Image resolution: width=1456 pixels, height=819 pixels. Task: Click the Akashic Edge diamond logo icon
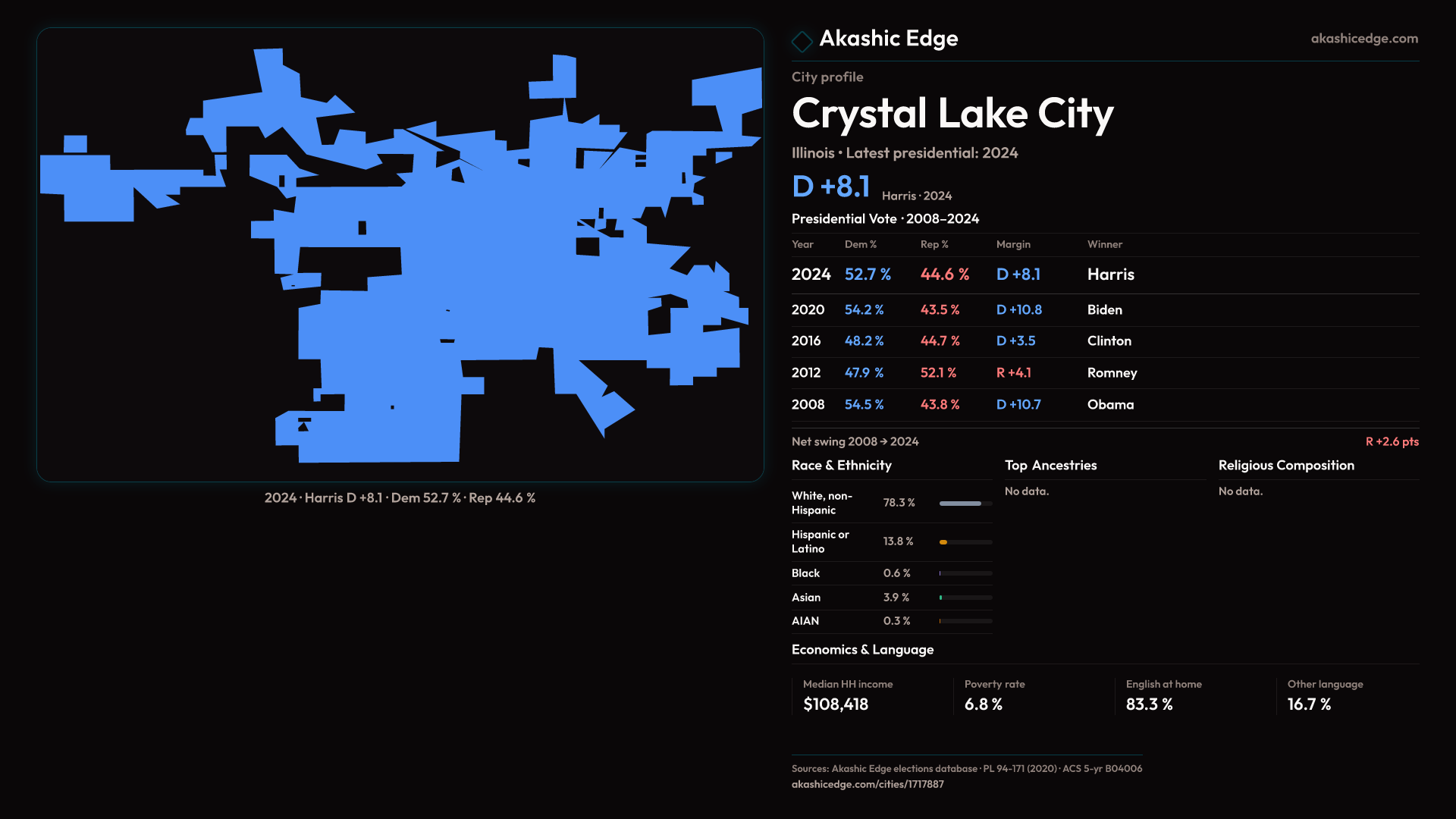(x=802, y=40)
